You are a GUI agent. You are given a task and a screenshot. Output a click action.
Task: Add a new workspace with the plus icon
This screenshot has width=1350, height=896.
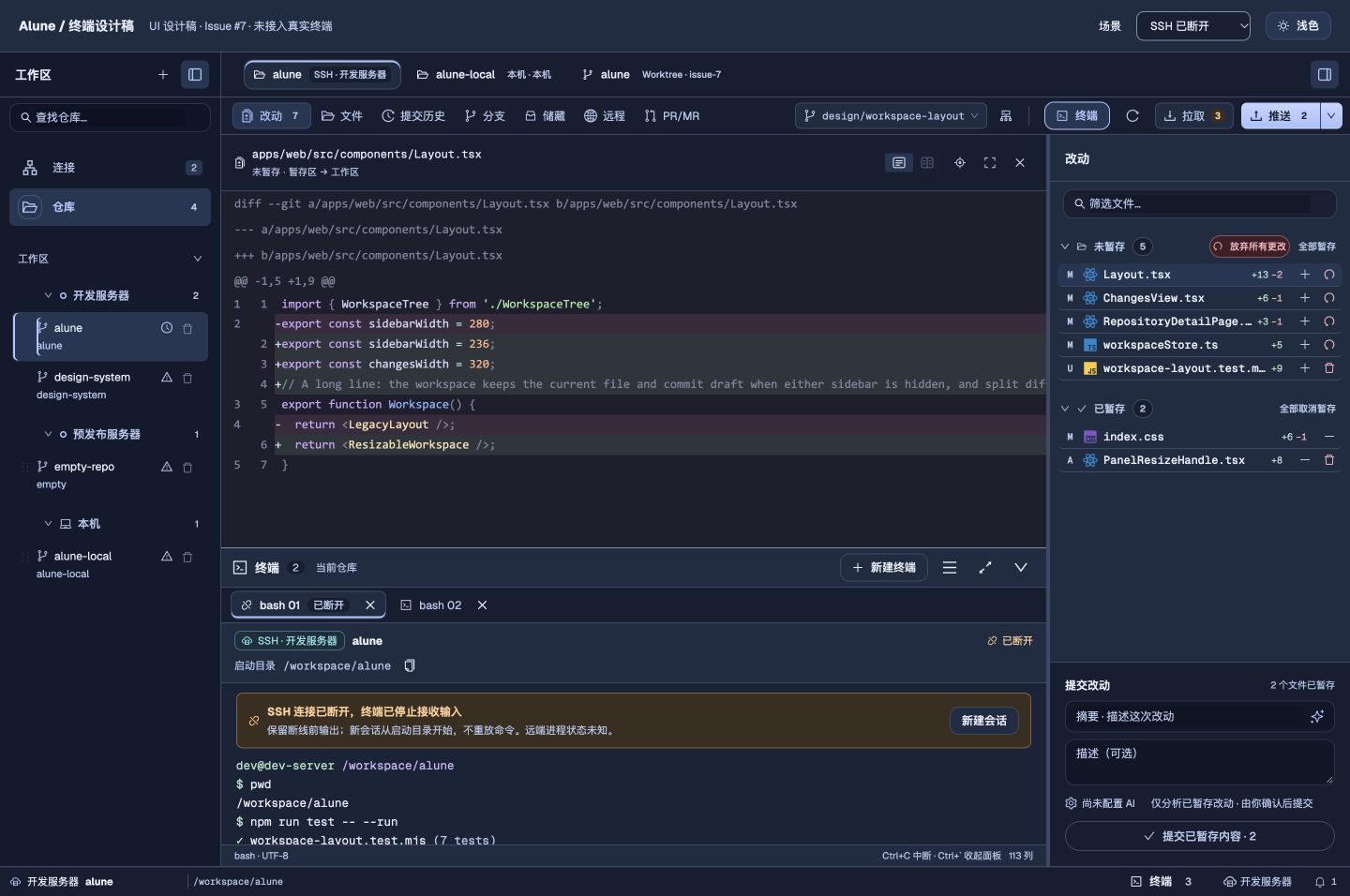[163, 75]
